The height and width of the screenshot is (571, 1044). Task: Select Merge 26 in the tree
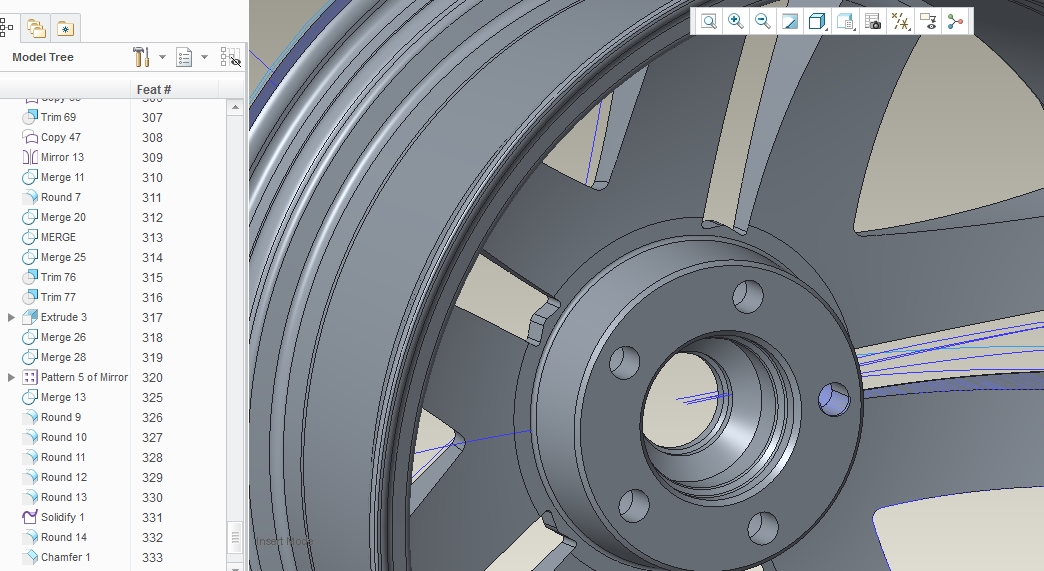(63, 337)
